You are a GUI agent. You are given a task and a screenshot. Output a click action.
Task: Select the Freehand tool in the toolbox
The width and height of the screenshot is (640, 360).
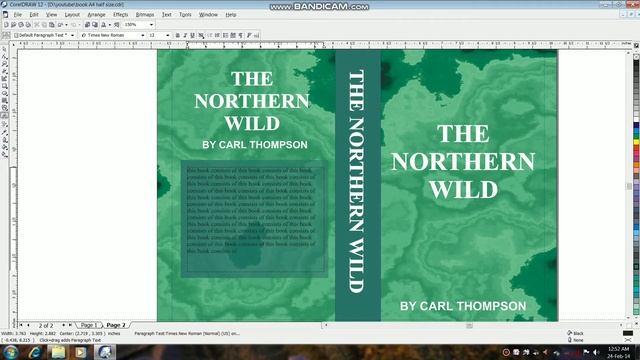click(5, 71)
